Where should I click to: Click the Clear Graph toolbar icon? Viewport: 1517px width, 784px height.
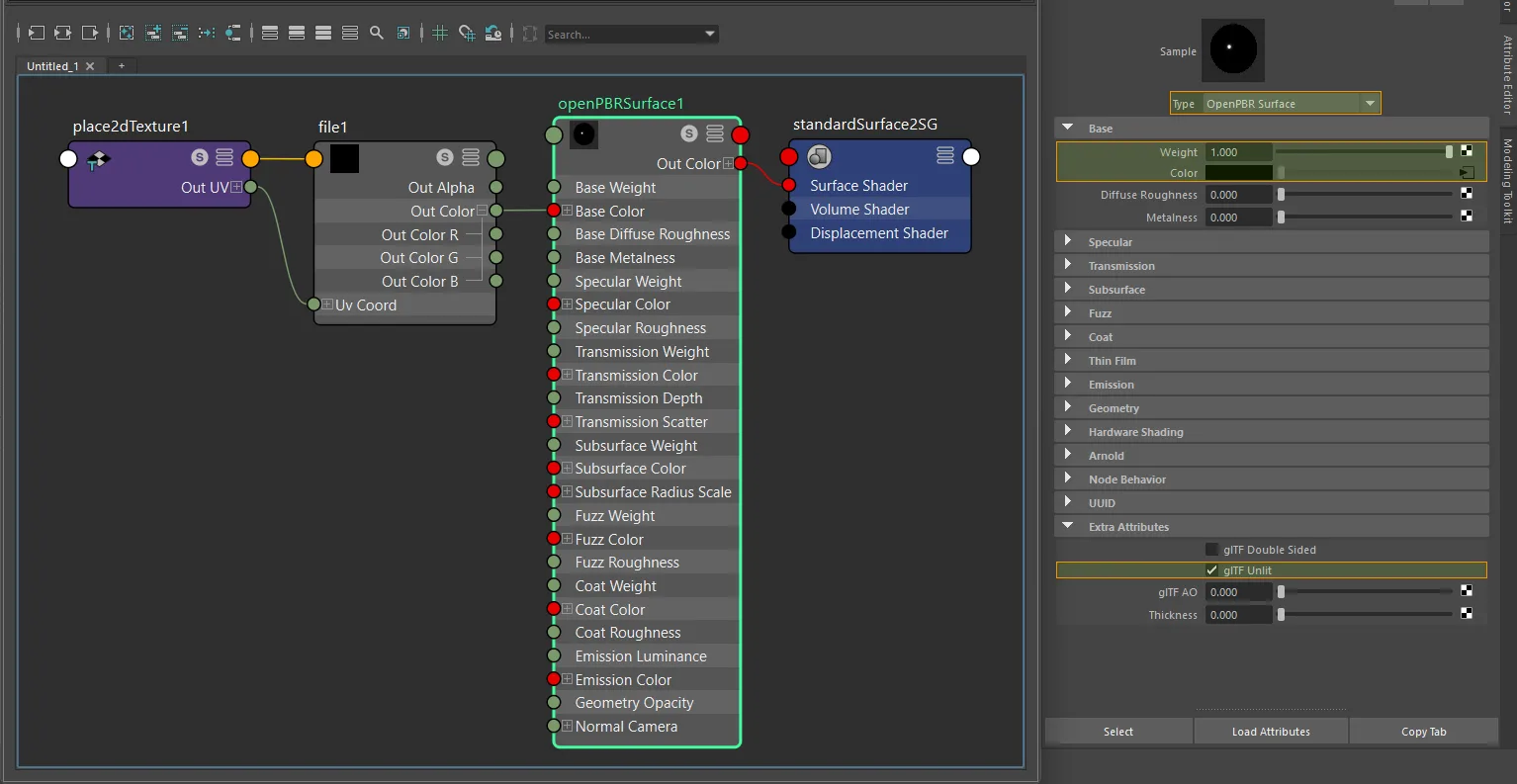(x=127, y=34)
